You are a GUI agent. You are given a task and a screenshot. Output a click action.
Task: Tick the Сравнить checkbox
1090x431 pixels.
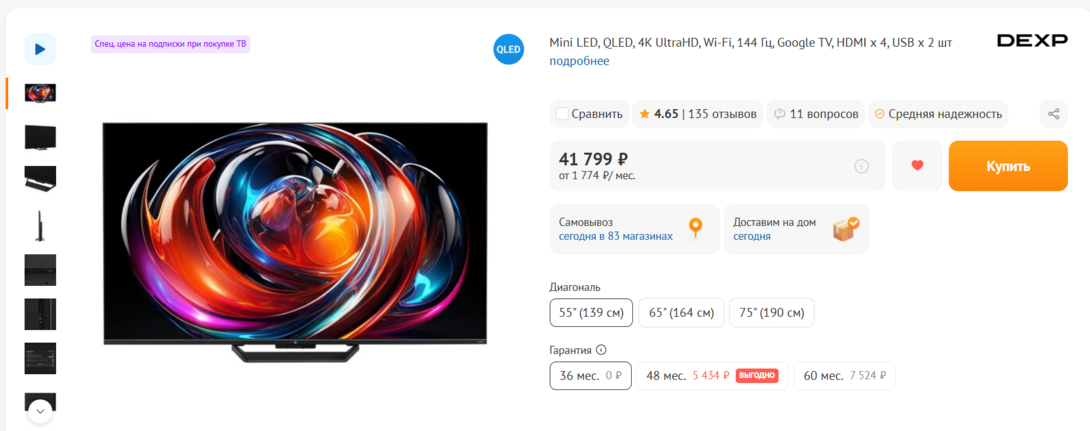coord(562,114)
